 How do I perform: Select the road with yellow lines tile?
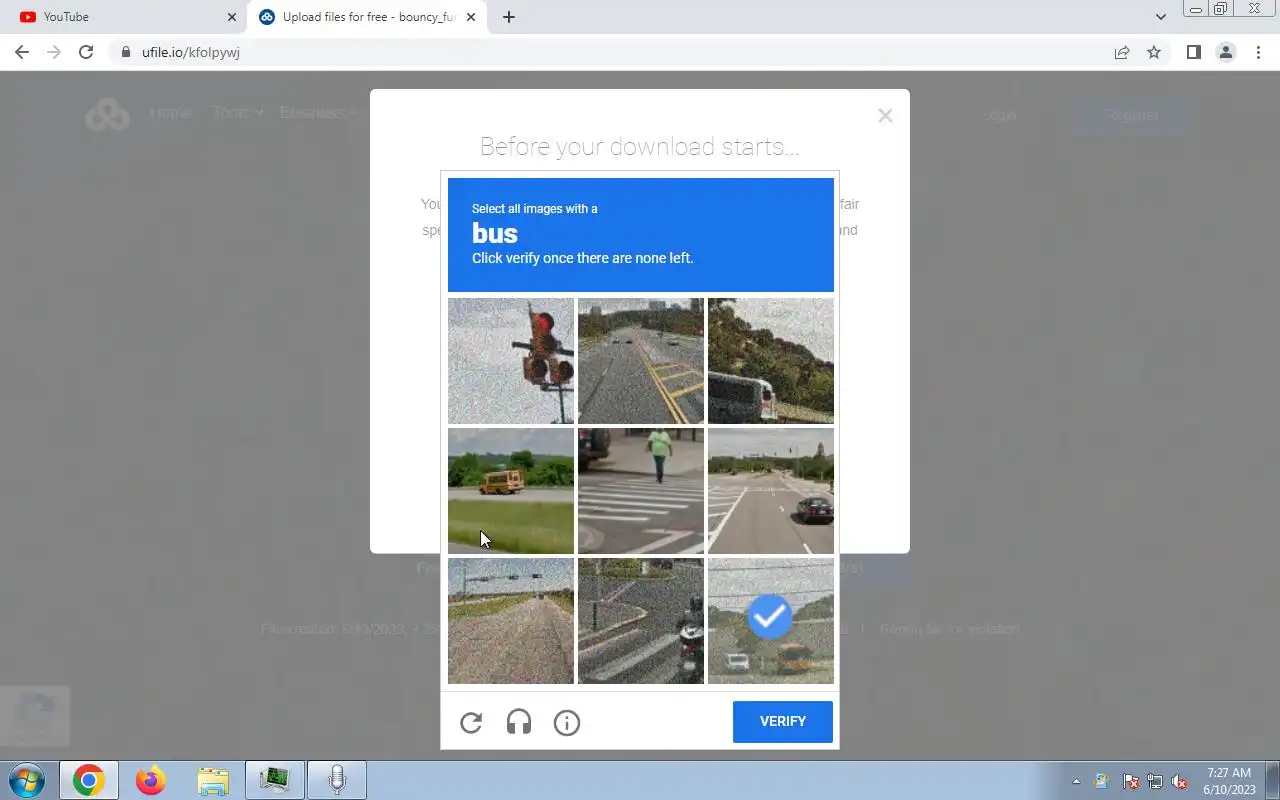click(x=641, y=361)
